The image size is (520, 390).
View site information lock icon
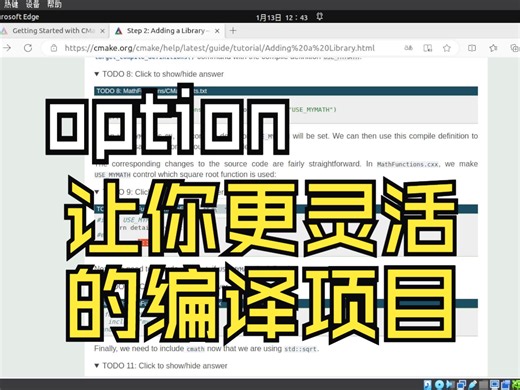54,48
